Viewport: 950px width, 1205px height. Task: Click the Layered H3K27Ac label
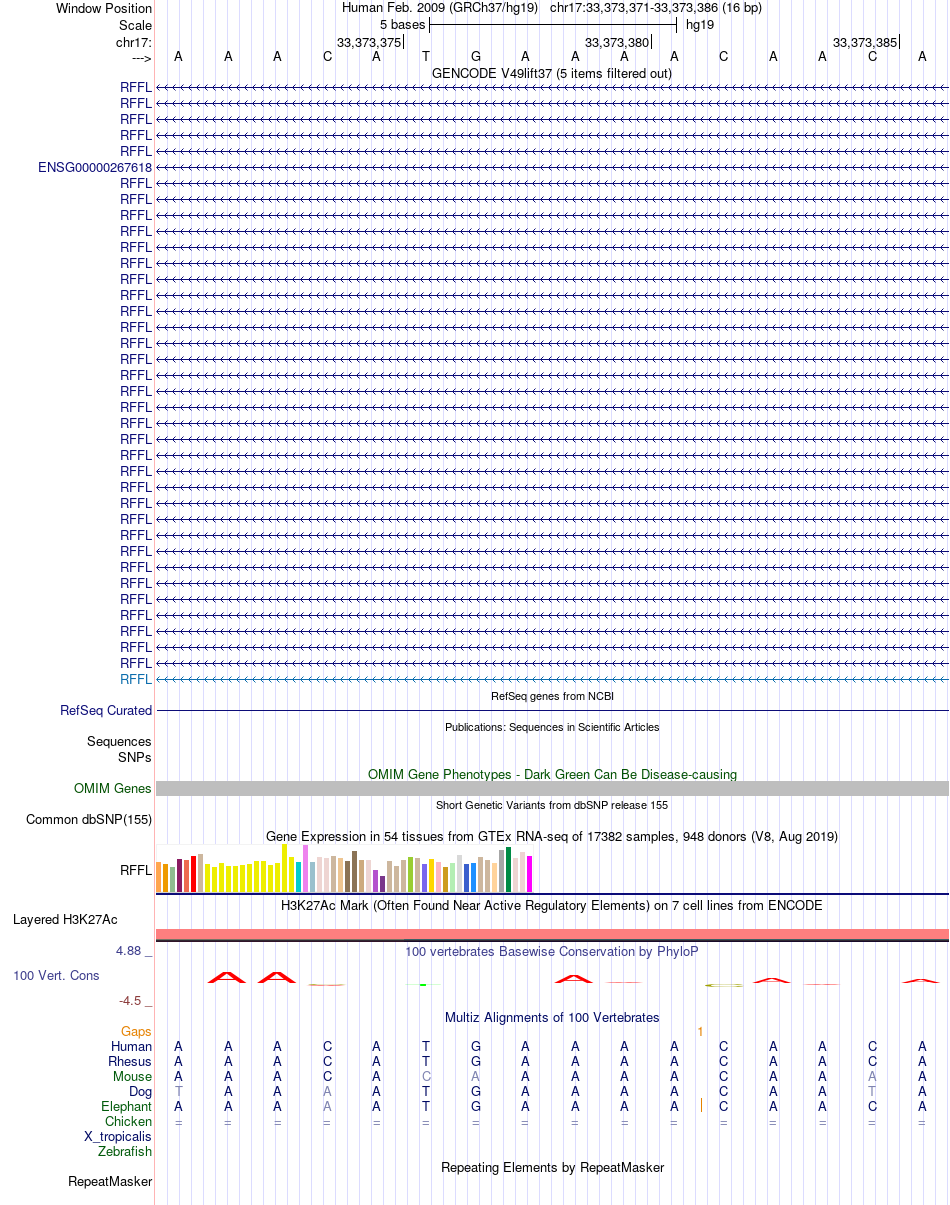point(65,919)
